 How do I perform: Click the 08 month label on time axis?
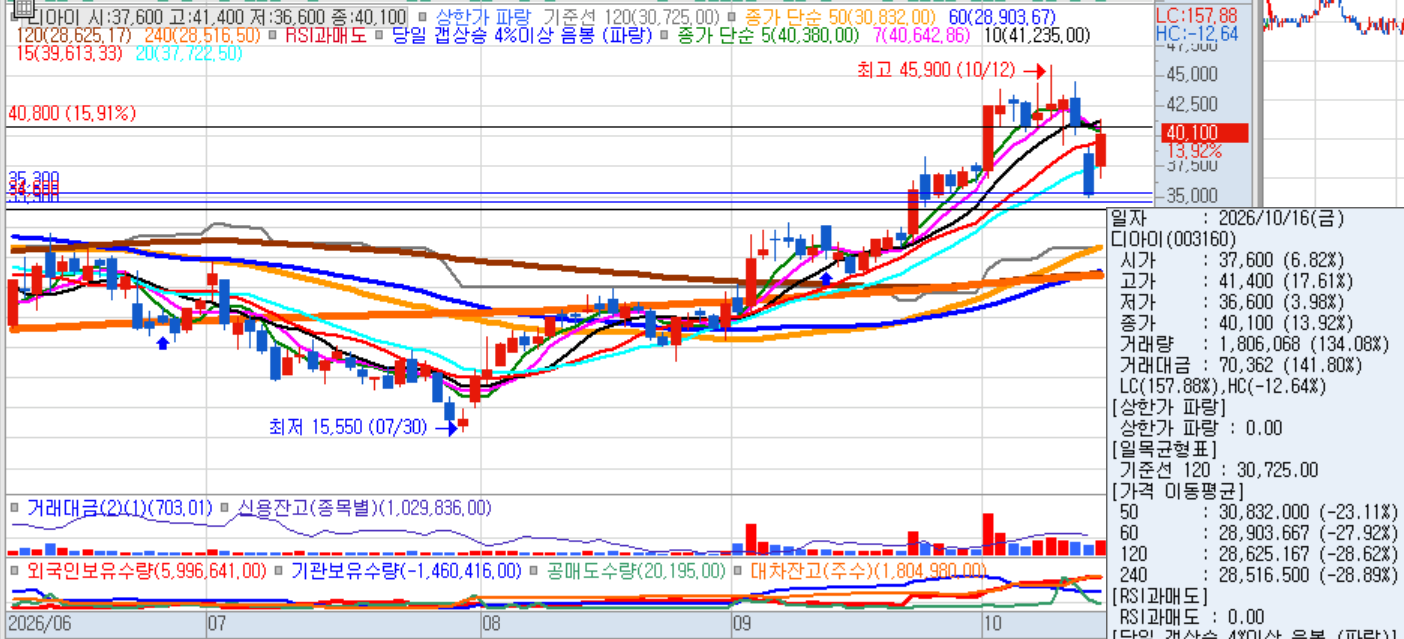coord(492,624)
